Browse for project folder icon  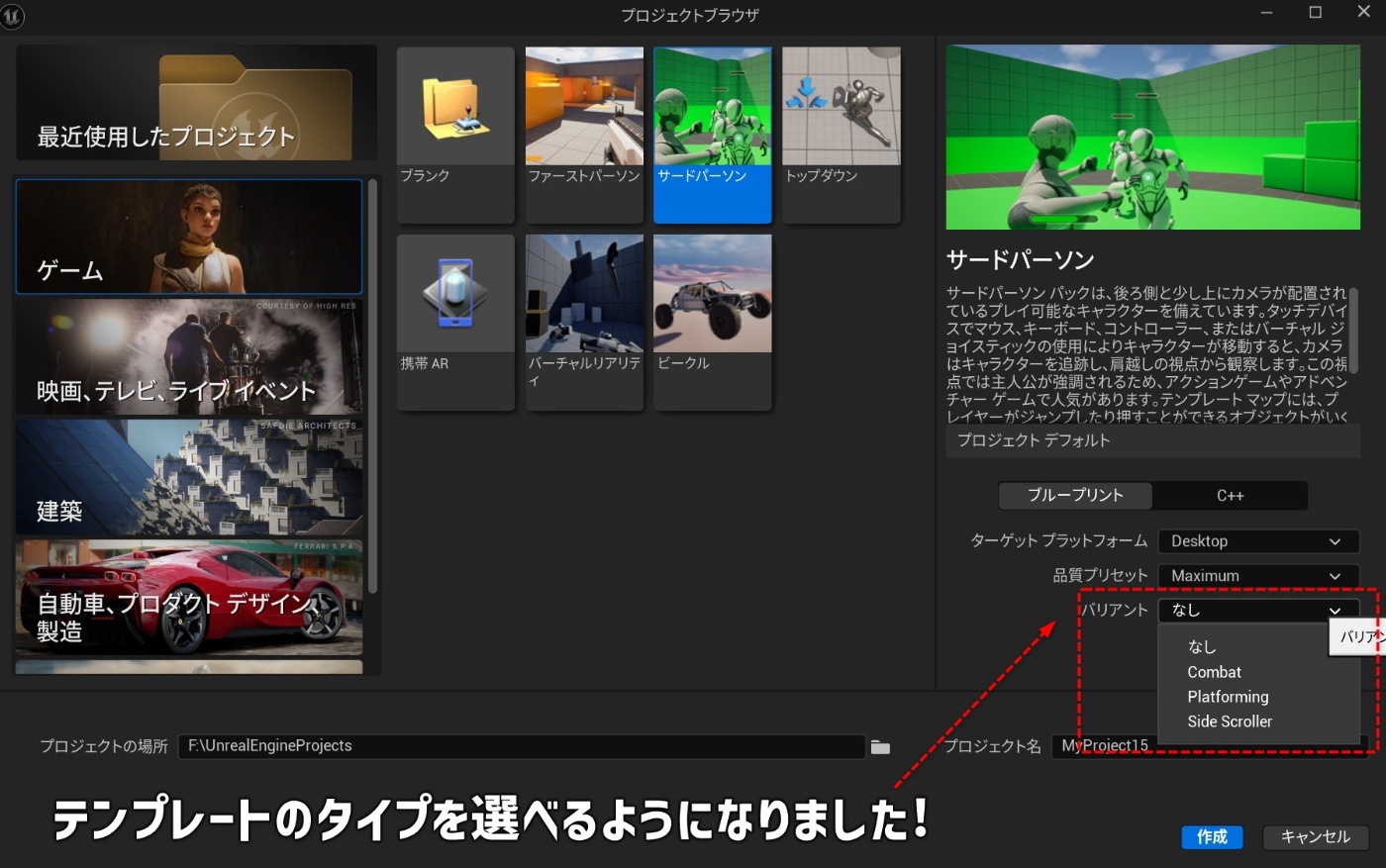[880, 747]
